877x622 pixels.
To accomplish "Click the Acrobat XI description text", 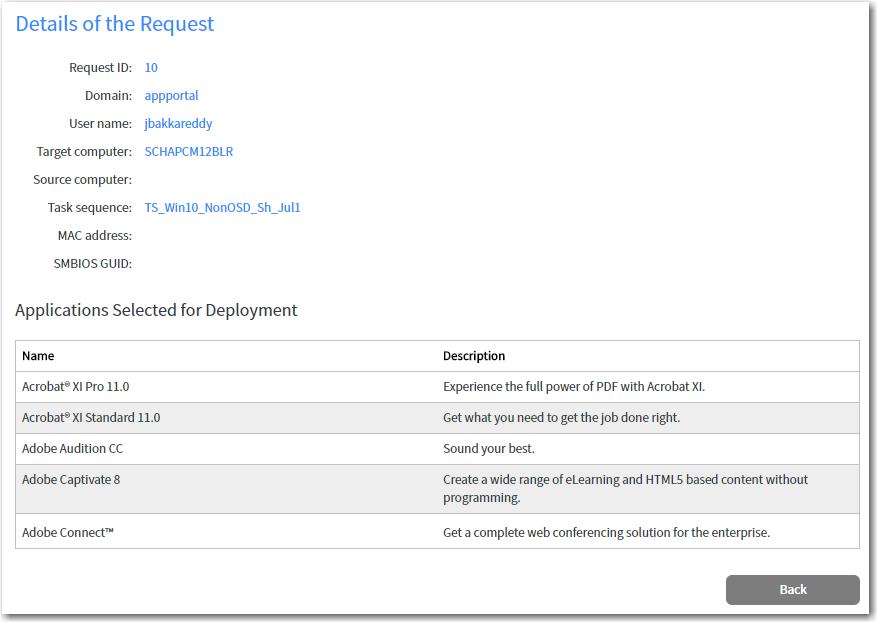I will click(577, 386).
